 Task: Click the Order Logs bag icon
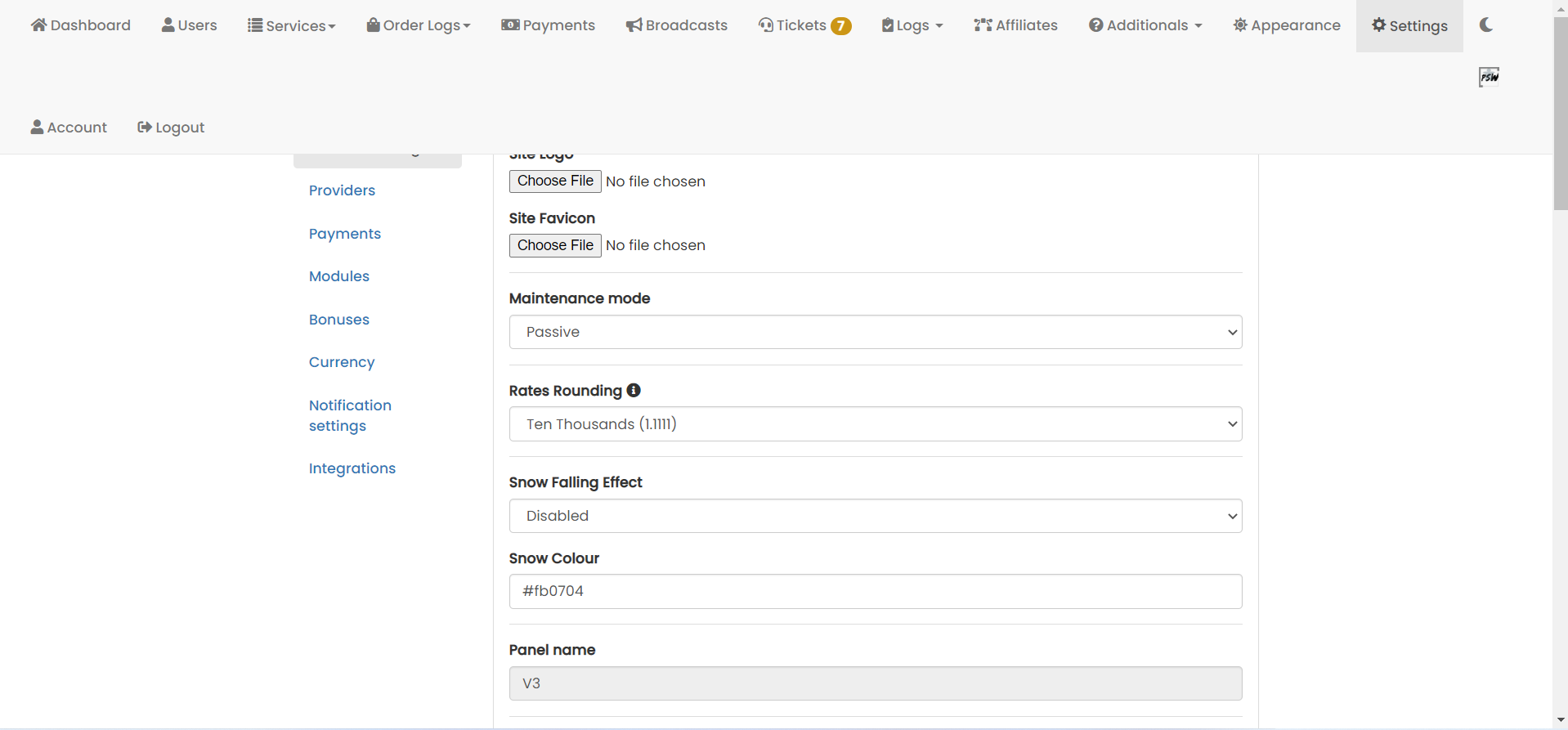coord(373,25)
